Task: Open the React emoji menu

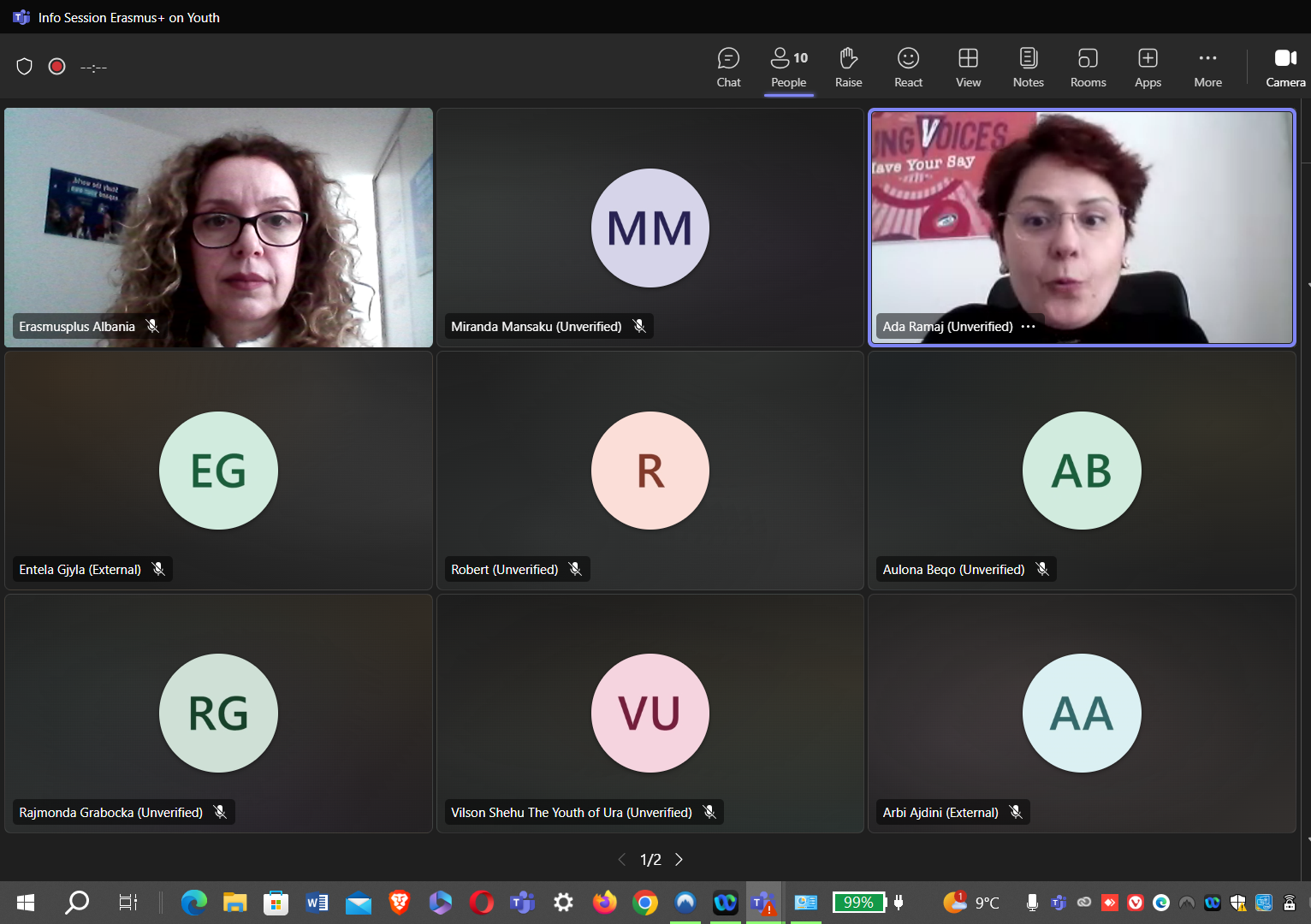Action: tap(908, 68)
